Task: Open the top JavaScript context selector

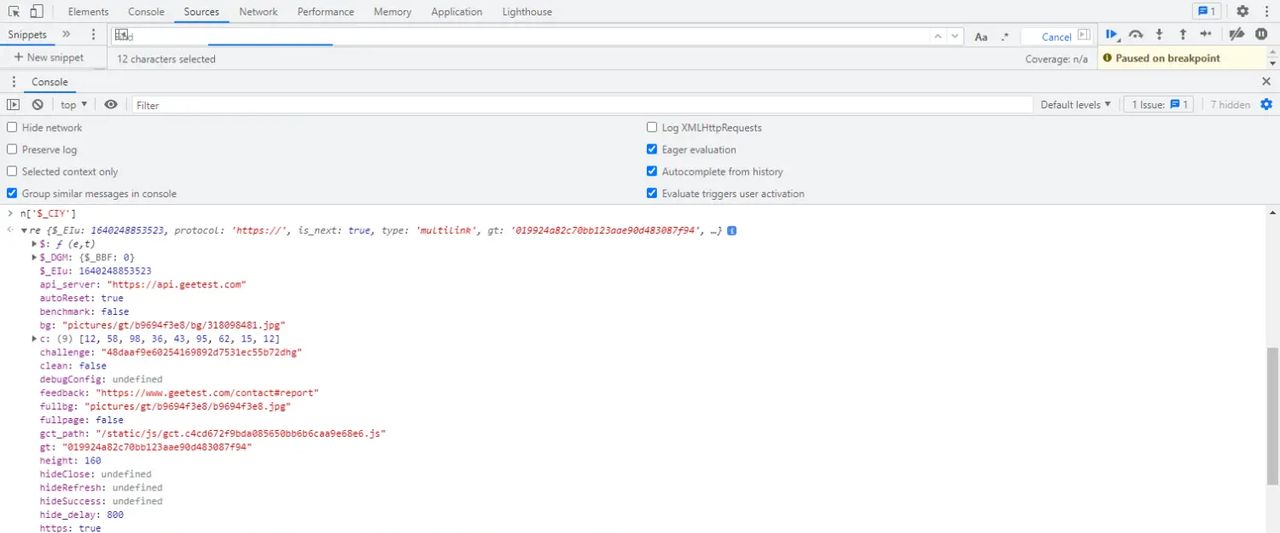Action: coord(73,105)
